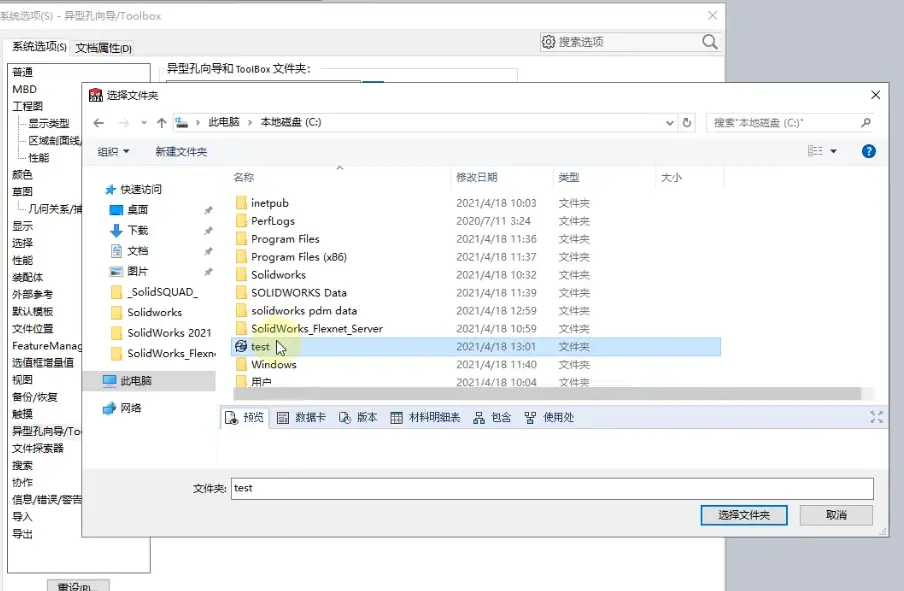The height and width of the screenshot is (591, 904).
Task: Switch to 版本 tab
Action: 358,417
